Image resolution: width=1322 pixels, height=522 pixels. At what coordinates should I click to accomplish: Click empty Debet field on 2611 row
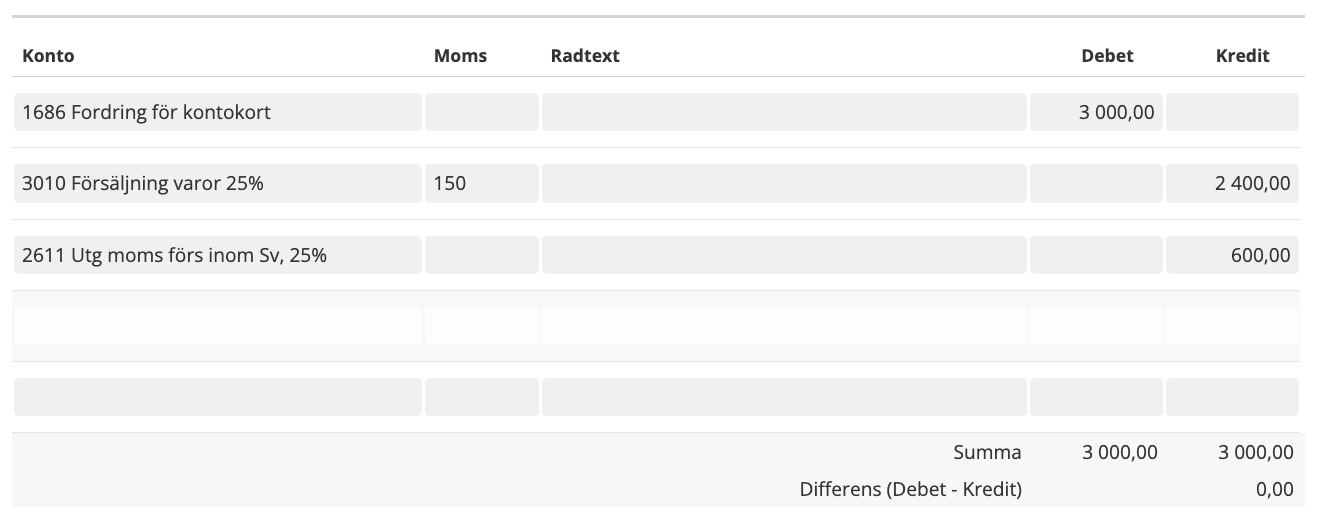point(1095,255)
